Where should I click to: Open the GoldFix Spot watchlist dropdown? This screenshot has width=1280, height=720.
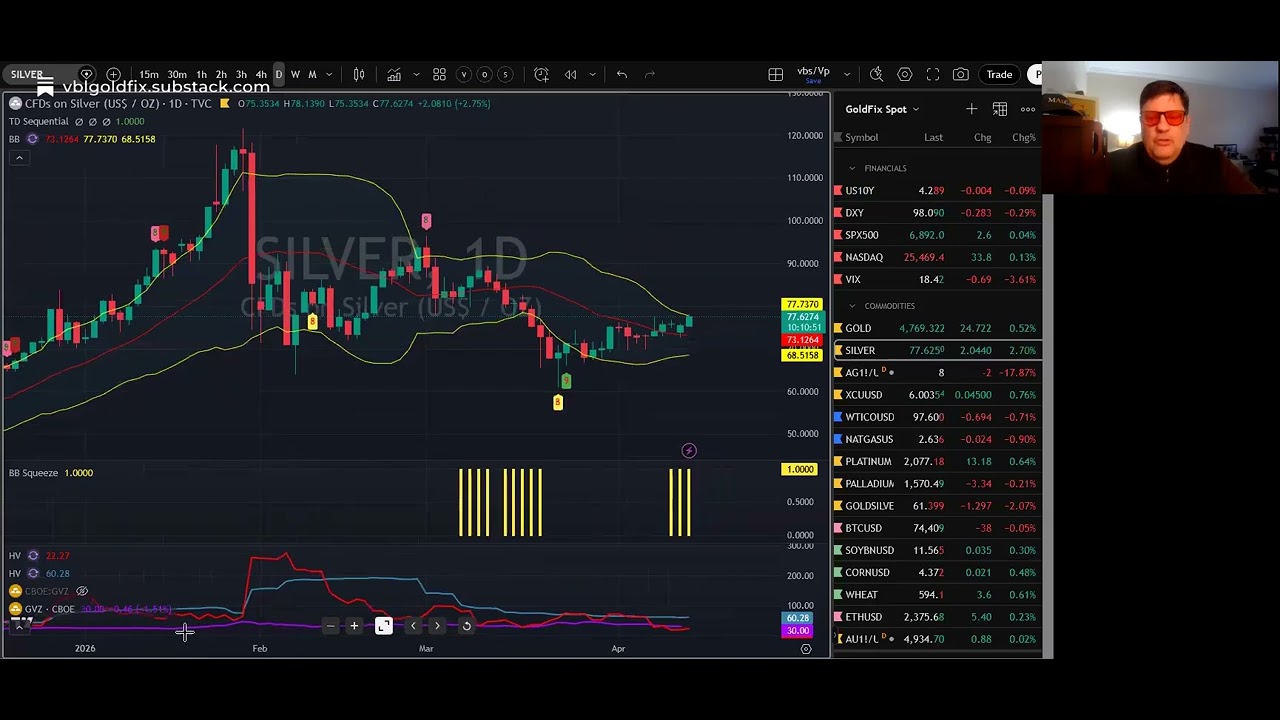point(882,109)
